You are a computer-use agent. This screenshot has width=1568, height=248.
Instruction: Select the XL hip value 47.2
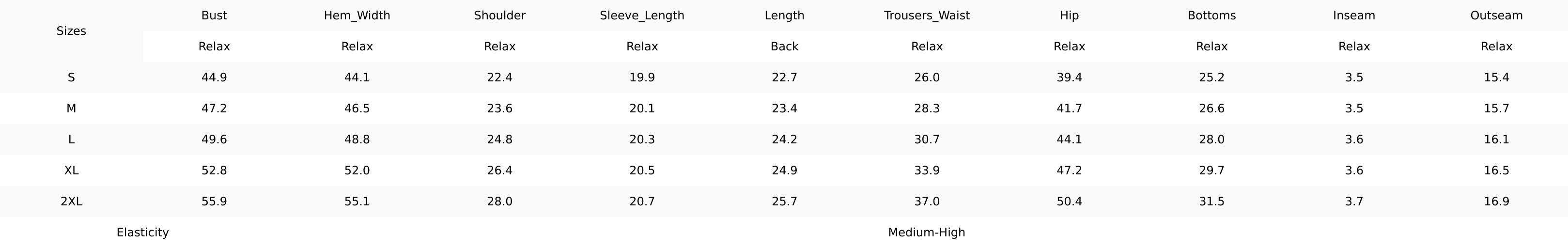point(1069,170)
